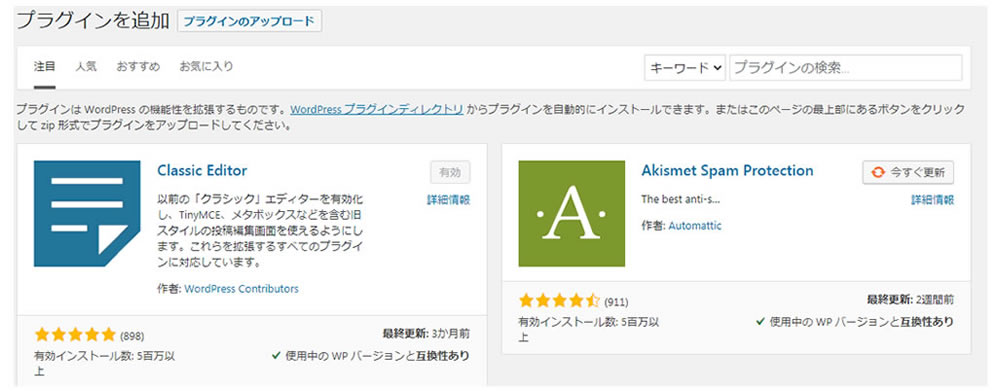Switch to the 人気 tab
This screenshot has height=391, width=1000.
(x=85, y=66)
